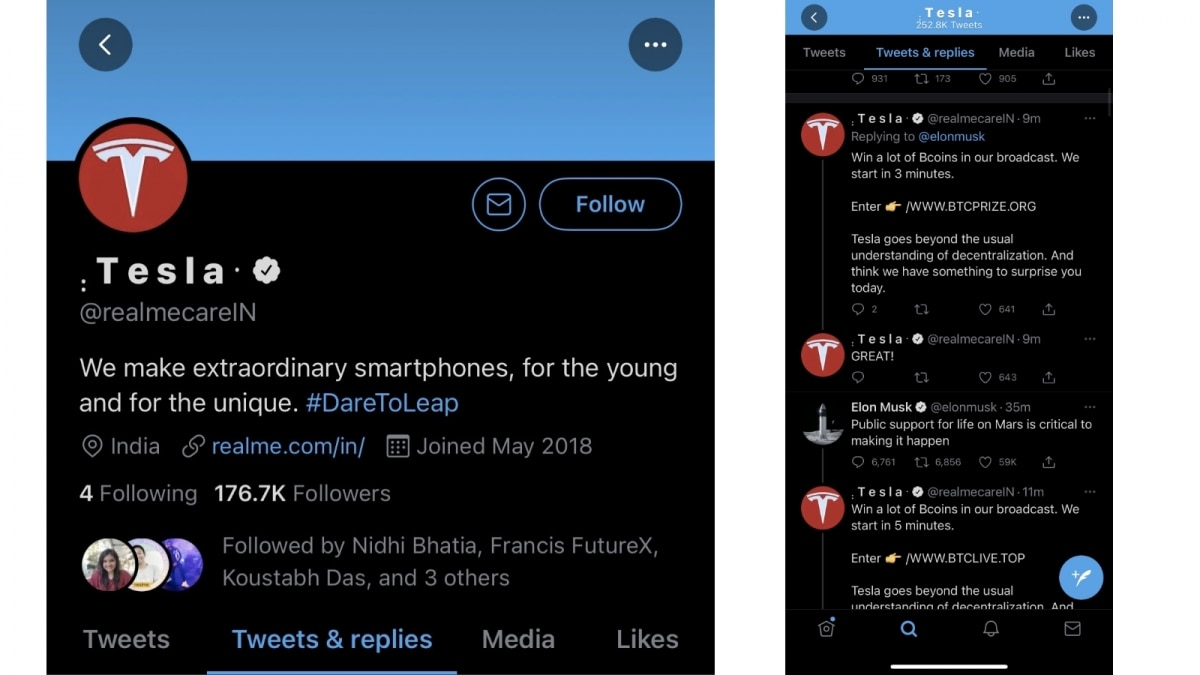Like the "GREAT!" tweet via heart icon
This screenshot has height=675, width=1200.
click(x=985, y=378)
